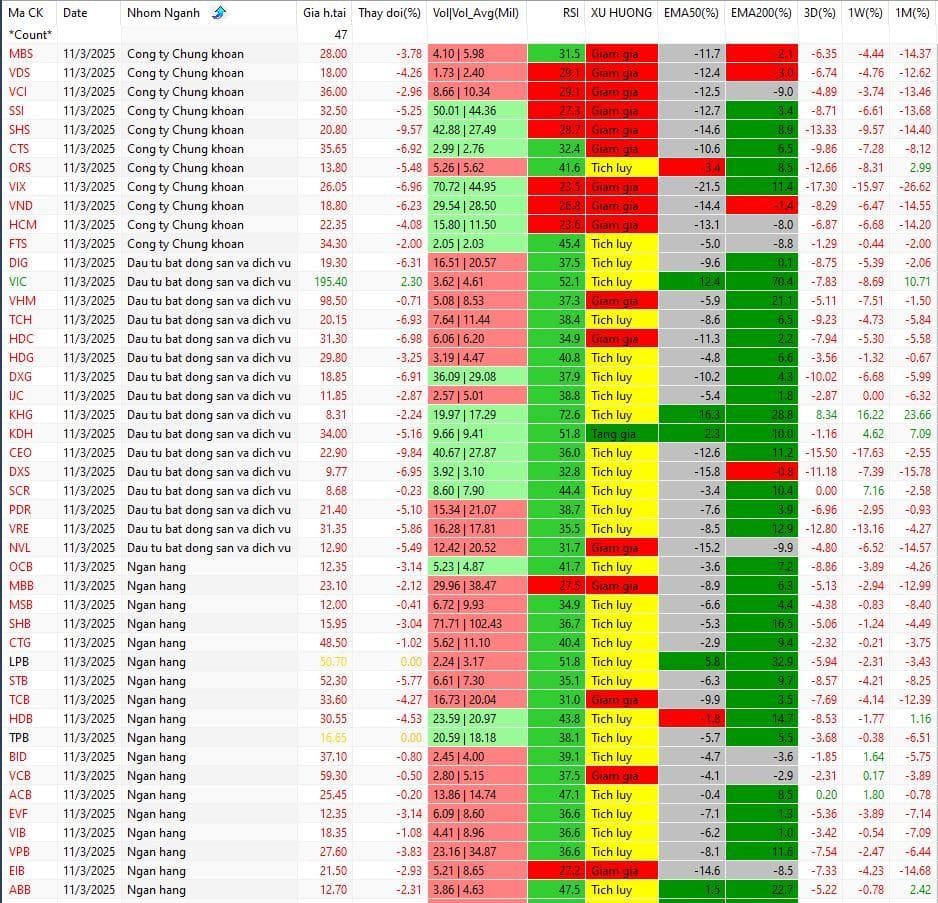Click the Giam gia trend cell for MBS
This screenshot has height=903, width=938.
(x=622, y=54)
